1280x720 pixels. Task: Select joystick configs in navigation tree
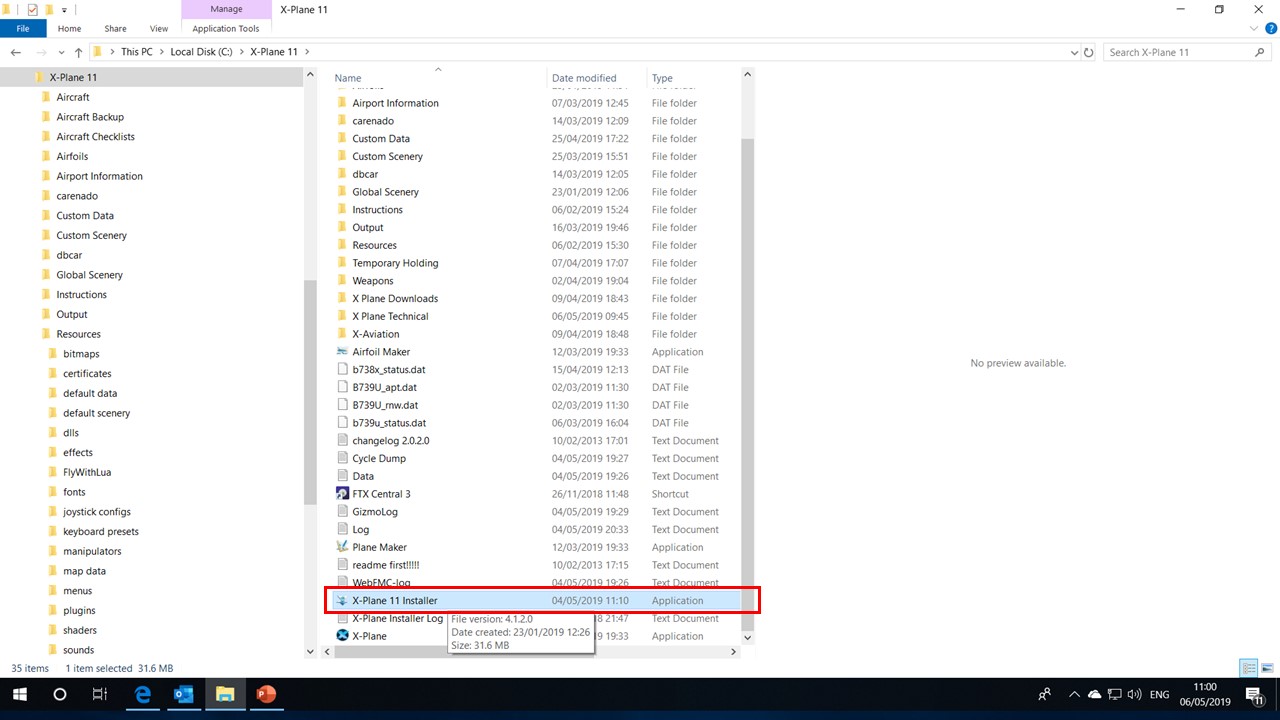point(97,512)
